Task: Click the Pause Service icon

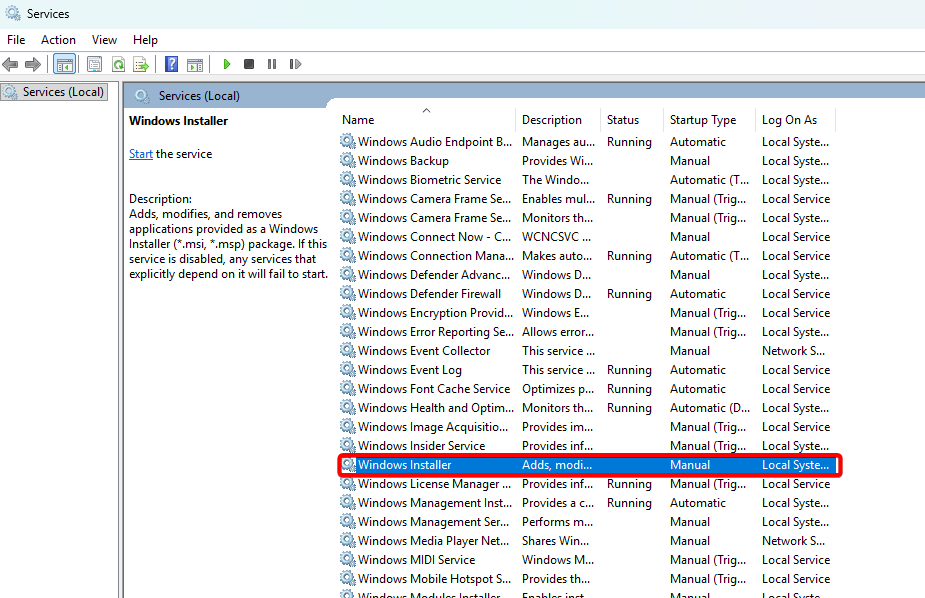Action: point(272,64)
